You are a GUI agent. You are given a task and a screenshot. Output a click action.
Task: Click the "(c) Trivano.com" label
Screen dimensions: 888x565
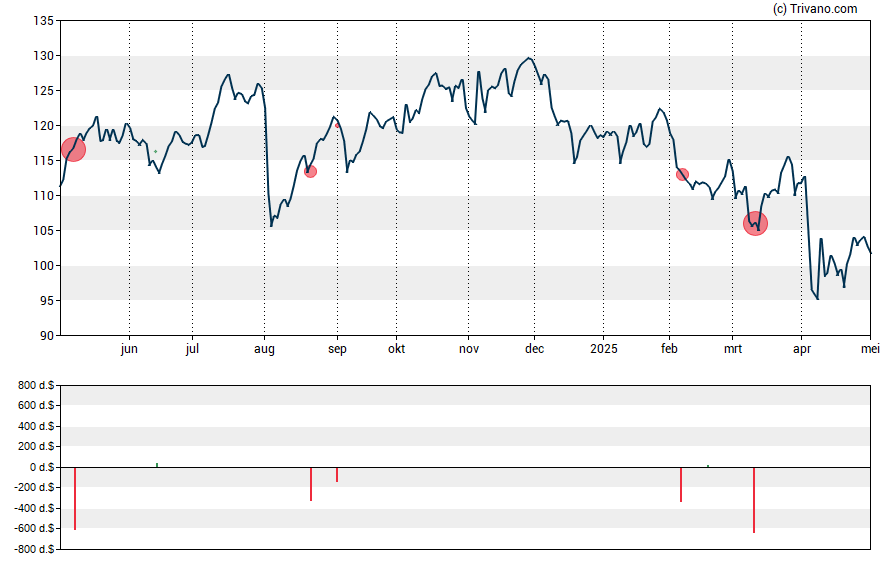point(815,8)
